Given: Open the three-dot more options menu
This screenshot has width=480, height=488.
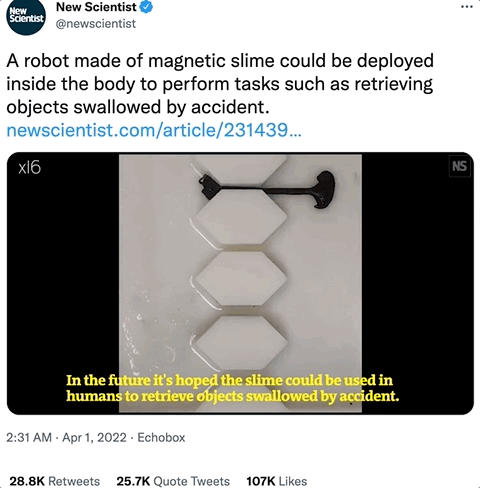Looking at the screenshot, I should tap(467, 7).
